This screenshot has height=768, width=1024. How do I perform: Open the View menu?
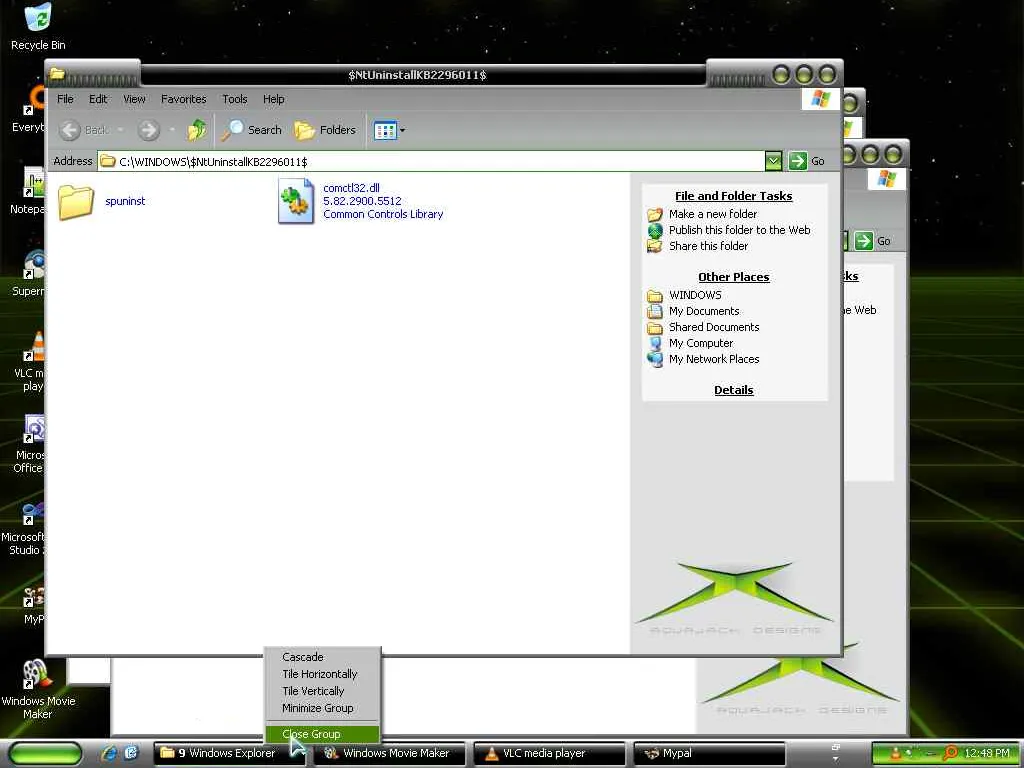135,99
